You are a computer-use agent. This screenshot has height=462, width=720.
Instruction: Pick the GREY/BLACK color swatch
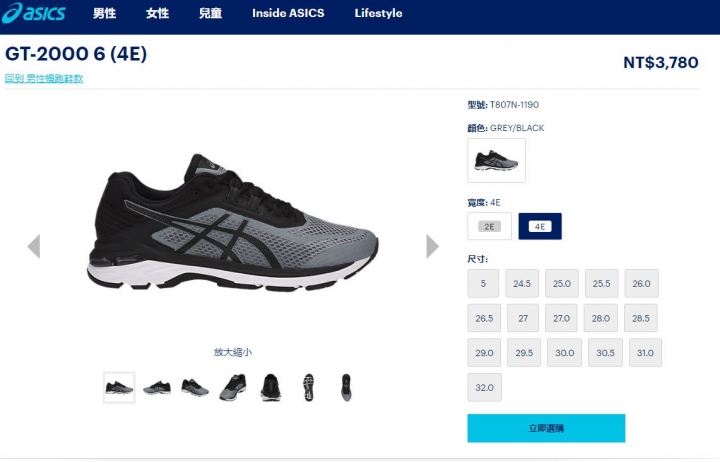coord(496,161)
